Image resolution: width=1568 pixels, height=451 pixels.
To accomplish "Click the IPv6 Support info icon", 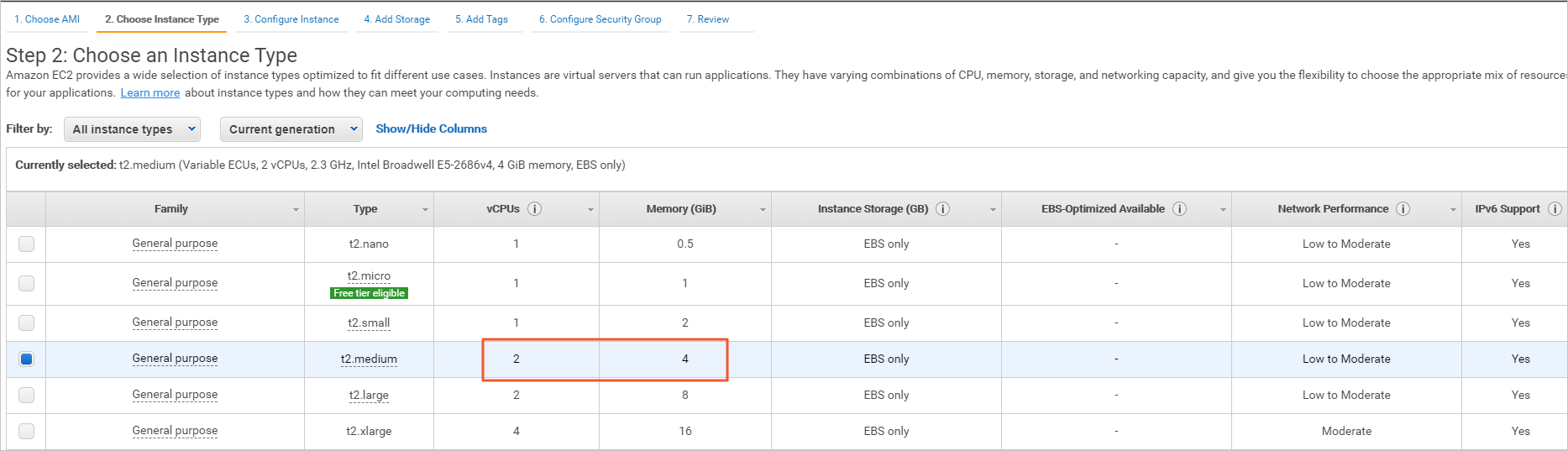I will click(x=1555, y=209).
